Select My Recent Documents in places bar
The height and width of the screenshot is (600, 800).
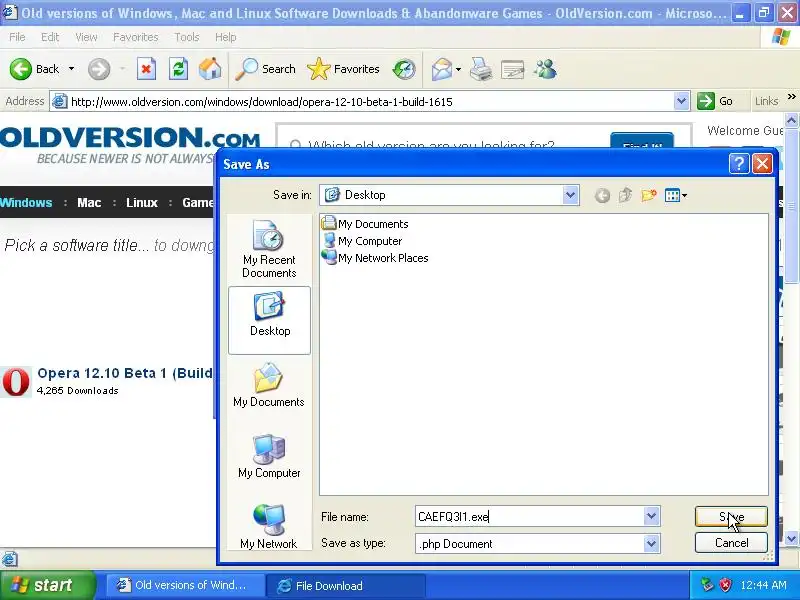tap(269, 249)
